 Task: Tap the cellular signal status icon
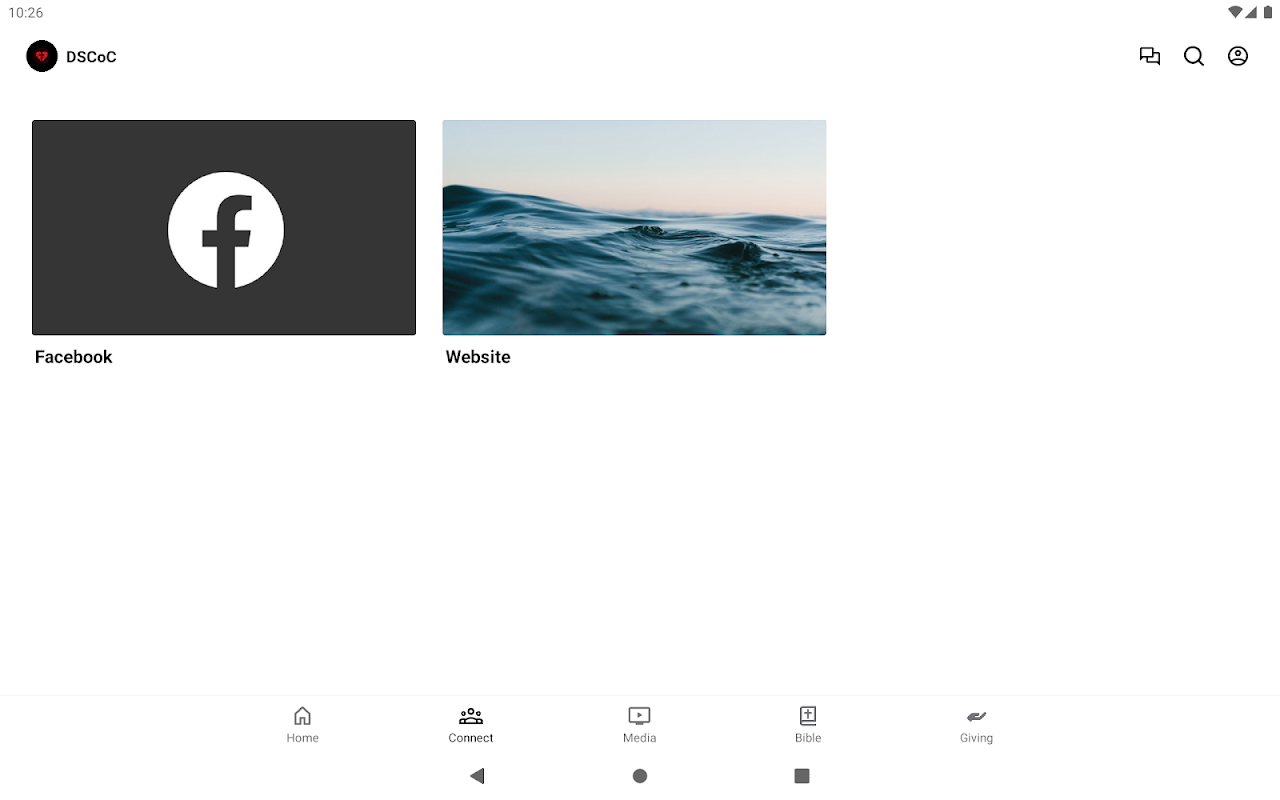(x=1251, y=12)
